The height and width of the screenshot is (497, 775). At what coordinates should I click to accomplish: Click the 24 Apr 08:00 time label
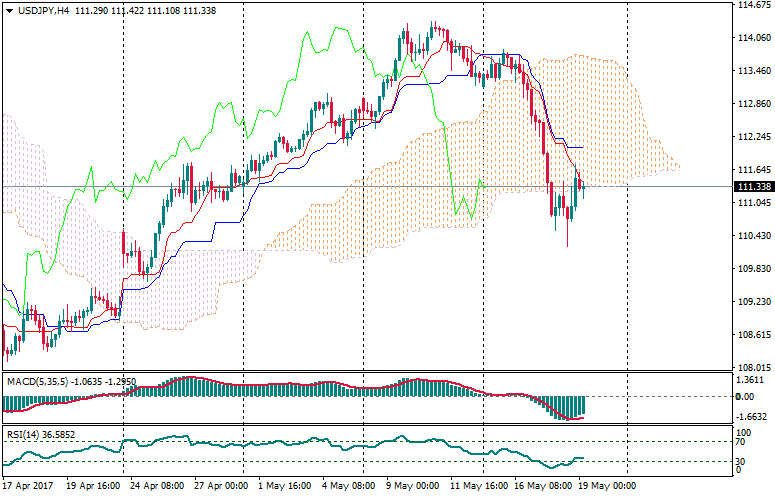coord(153,486)
